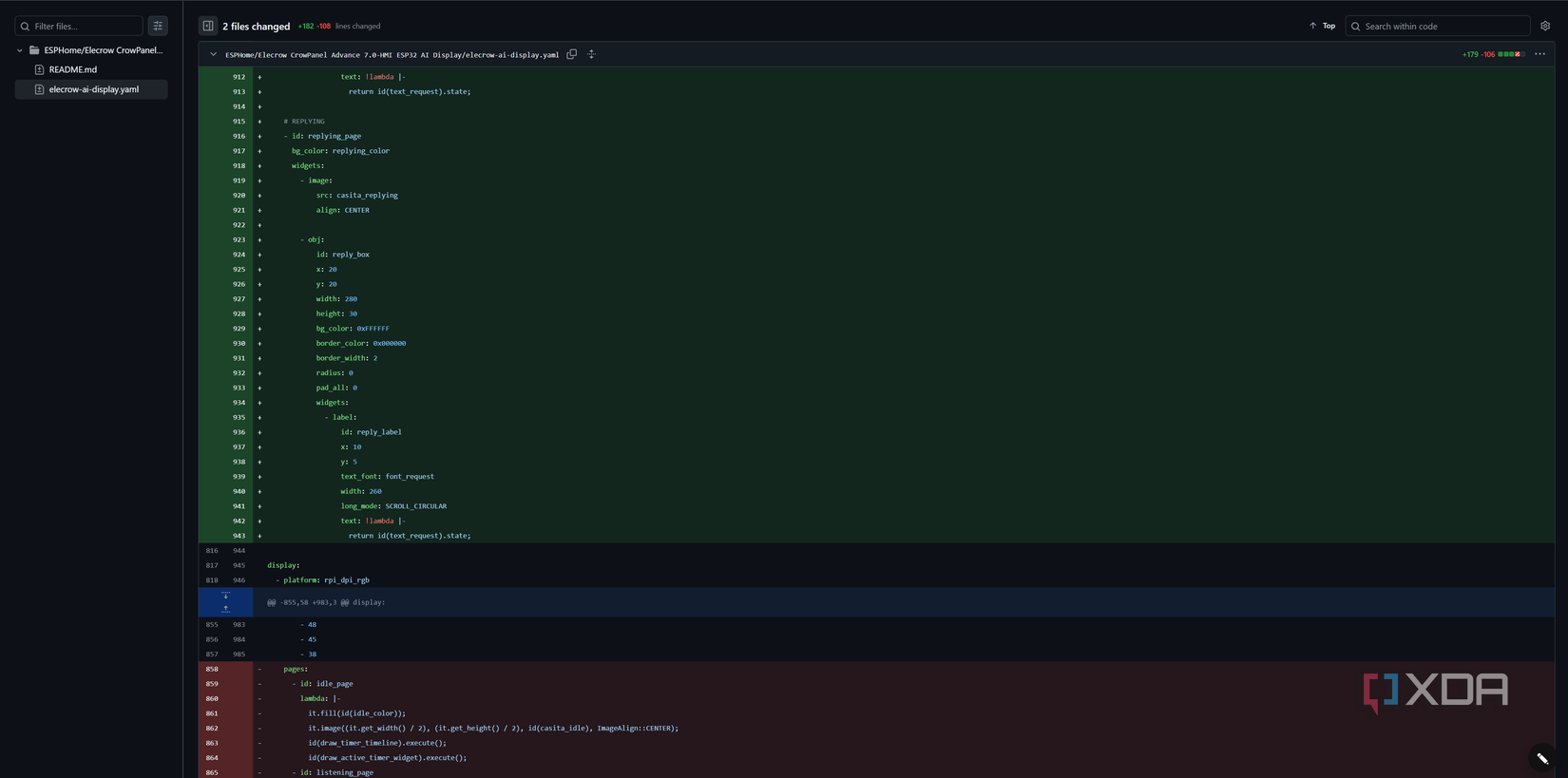1568x778 pixels.
Task: Click the README.md file icon
Action: [39, 69]
